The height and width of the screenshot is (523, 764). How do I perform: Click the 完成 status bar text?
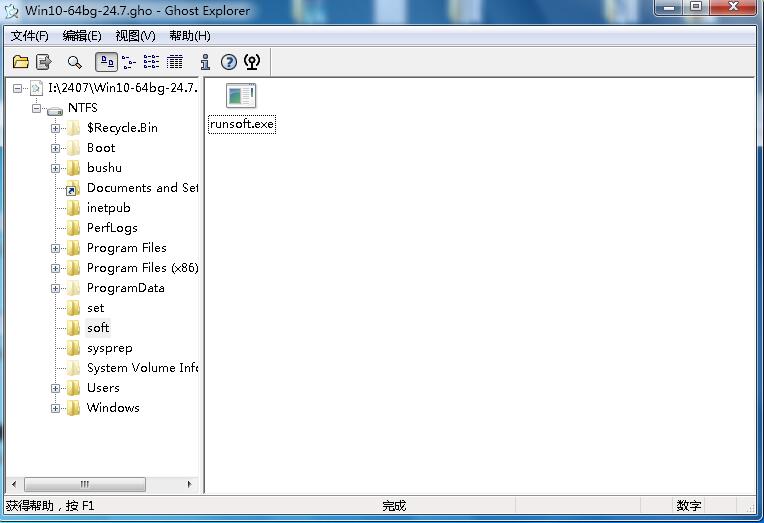394,505
